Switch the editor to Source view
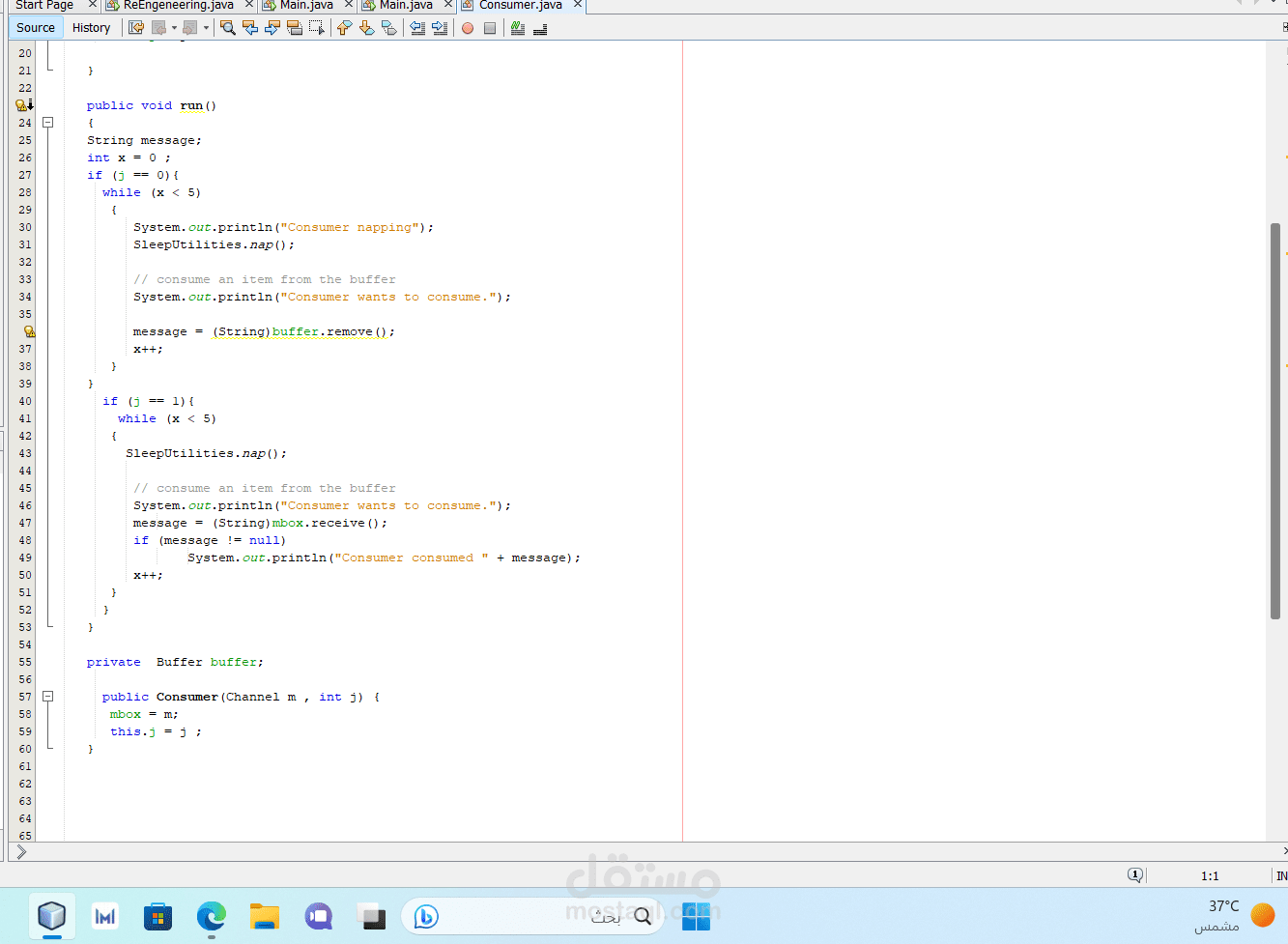Screen dimensions: 1288x944 point(36,28)
